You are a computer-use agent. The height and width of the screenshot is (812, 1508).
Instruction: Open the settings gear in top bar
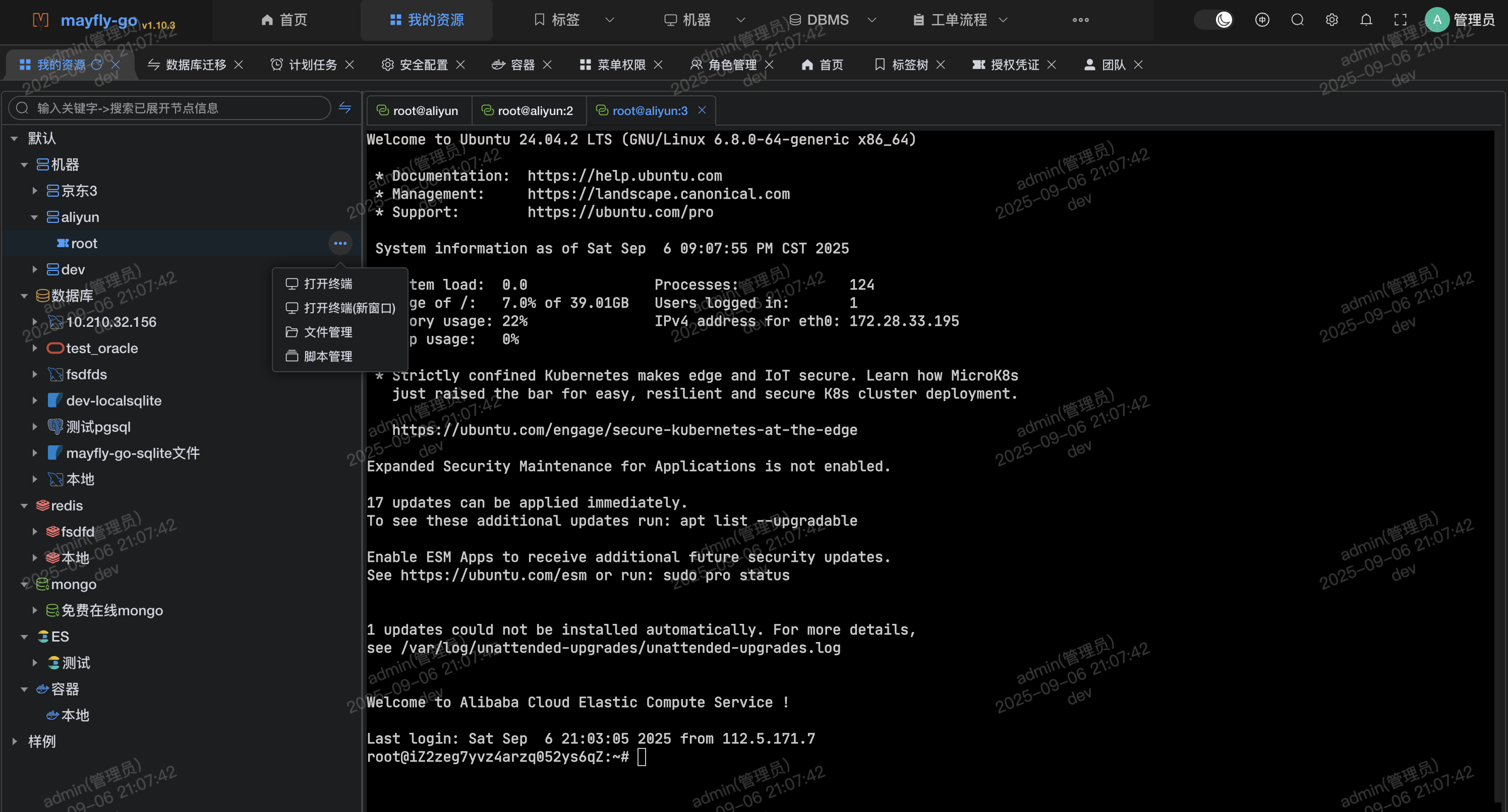click(x=1332, y=20)
